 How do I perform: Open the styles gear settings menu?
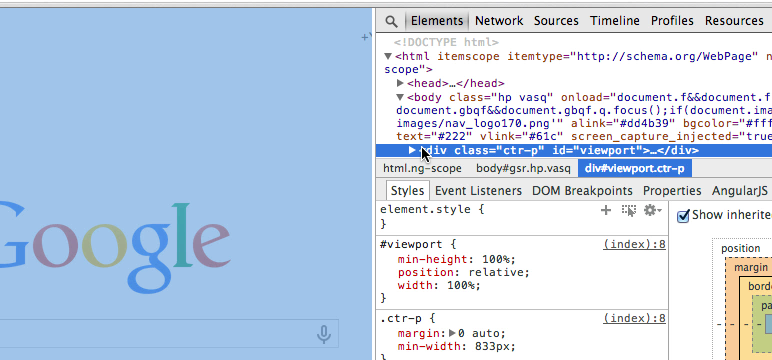tap(652, 210)
